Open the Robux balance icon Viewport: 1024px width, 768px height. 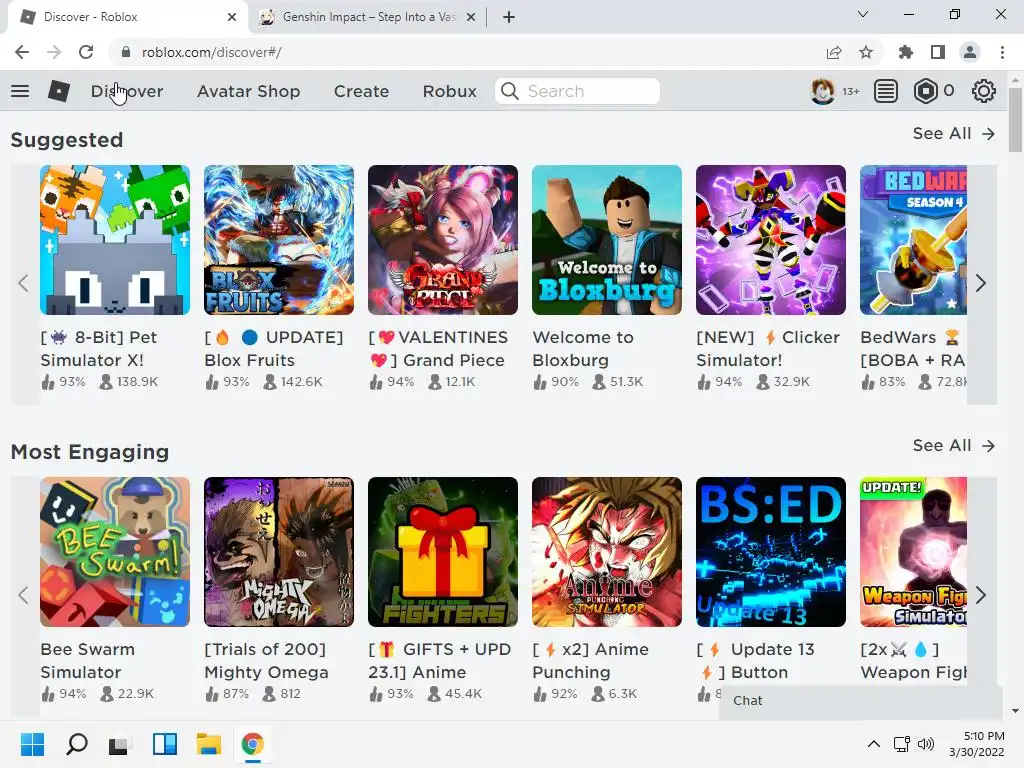tap(925, 91)
